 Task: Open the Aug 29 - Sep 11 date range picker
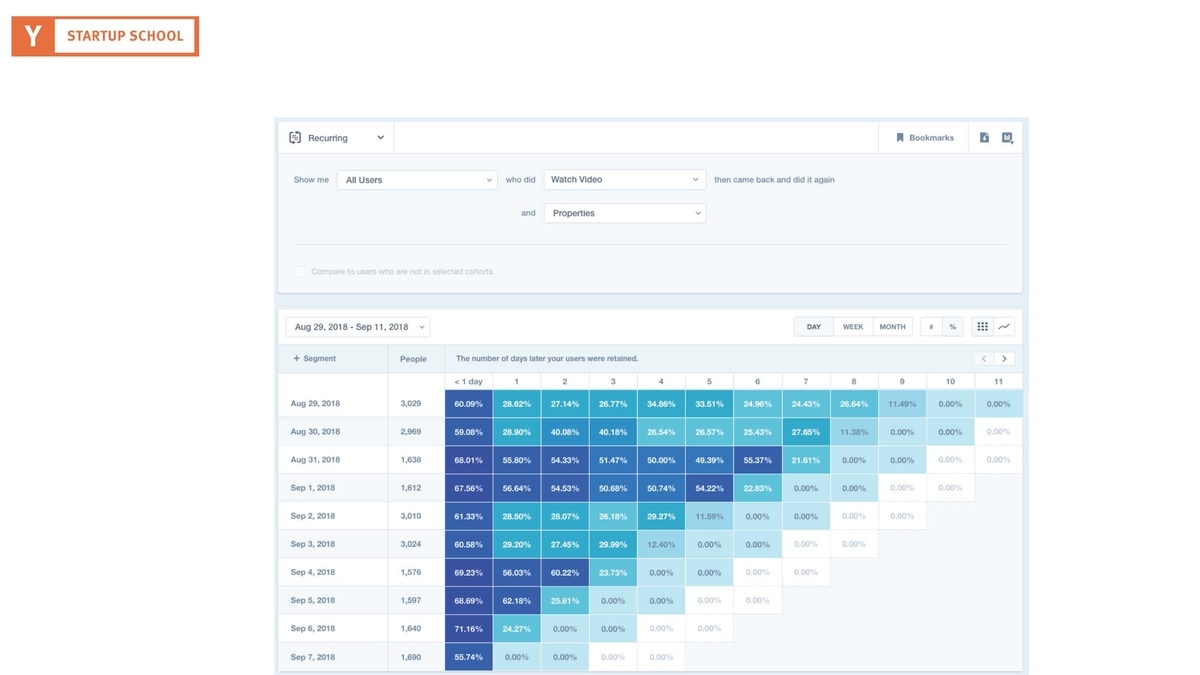coord(358,327)
